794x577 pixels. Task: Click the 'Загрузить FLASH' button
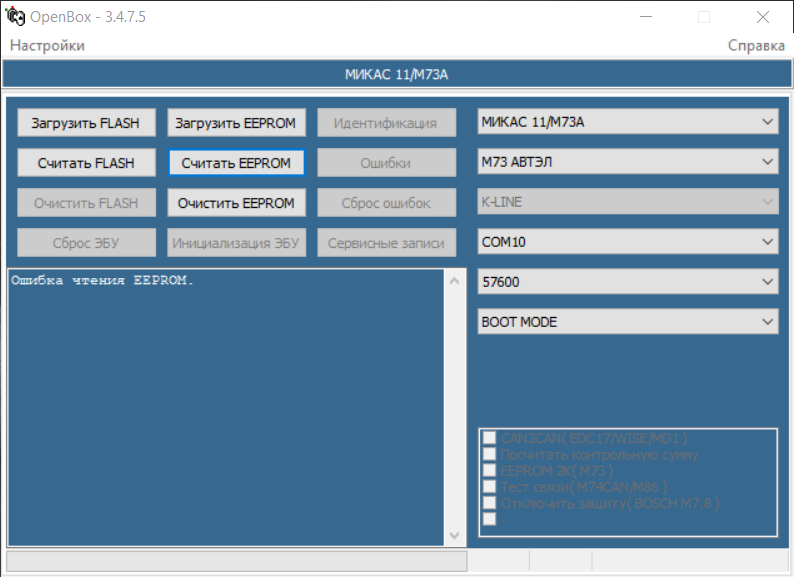pyautogui.click(x=86, y=123)
